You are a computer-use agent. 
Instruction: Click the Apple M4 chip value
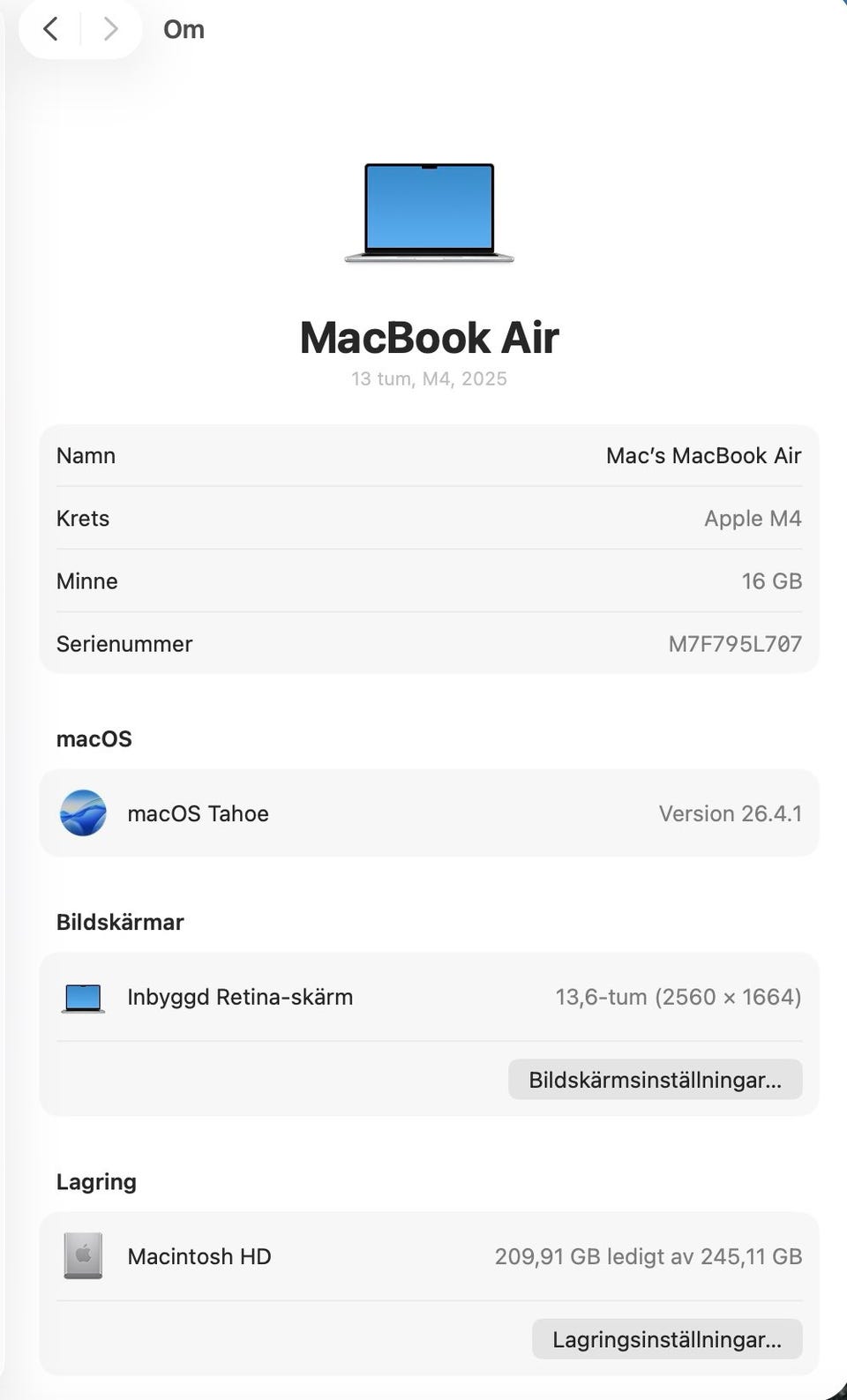(x=753, y=518)
